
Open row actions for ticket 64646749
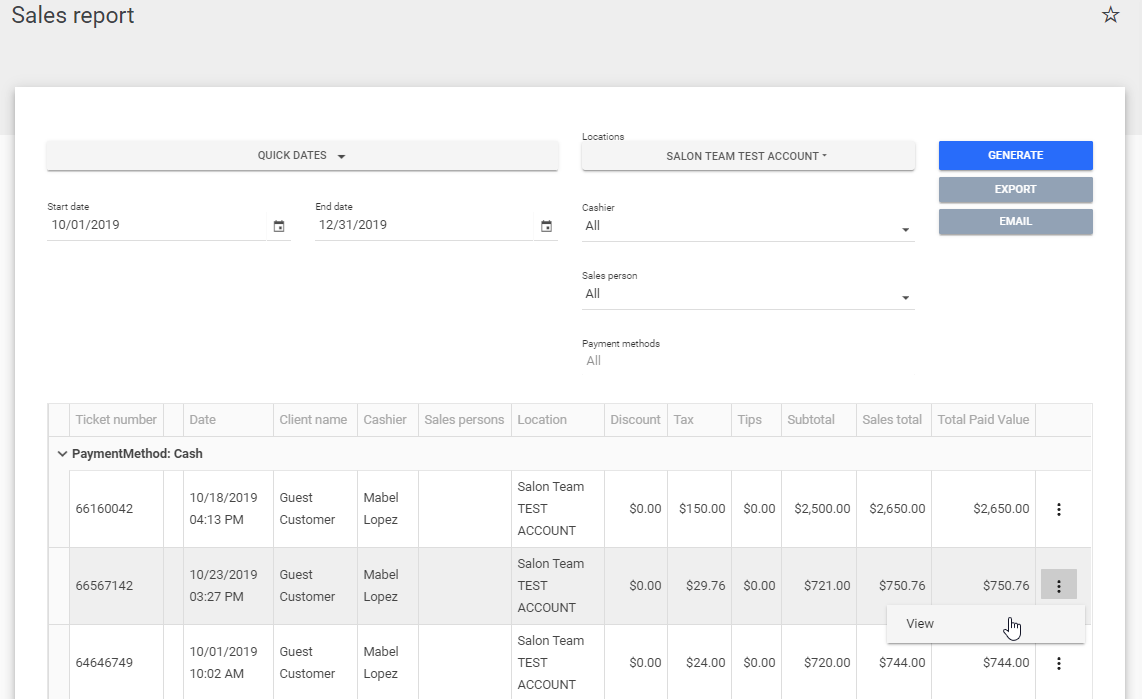1059,663
